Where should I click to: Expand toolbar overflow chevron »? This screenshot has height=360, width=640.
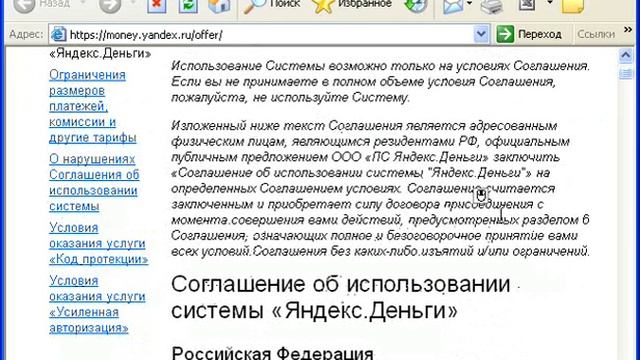coord(628,30)
